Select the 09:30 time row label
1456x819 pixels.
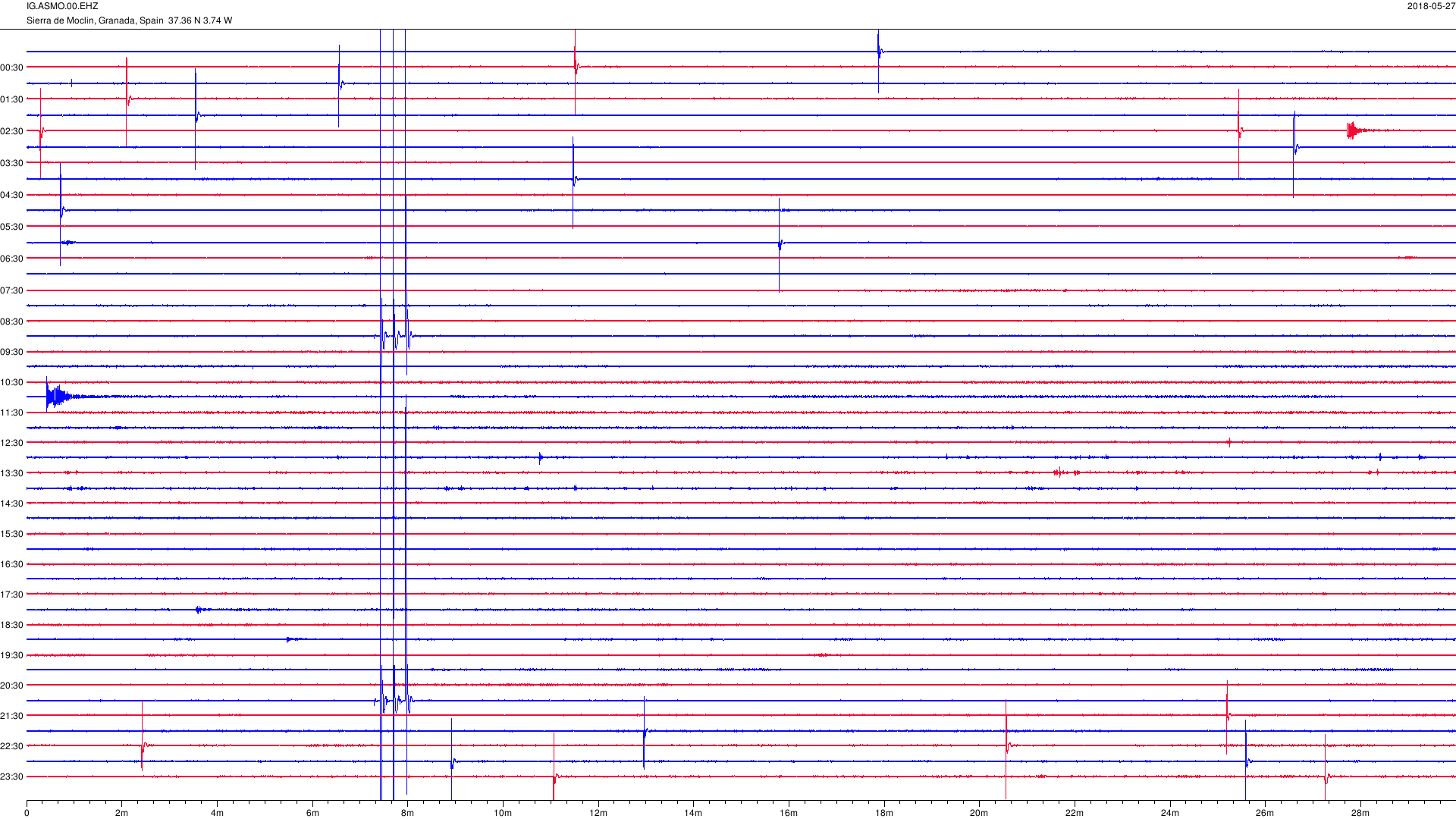[12, 352]
